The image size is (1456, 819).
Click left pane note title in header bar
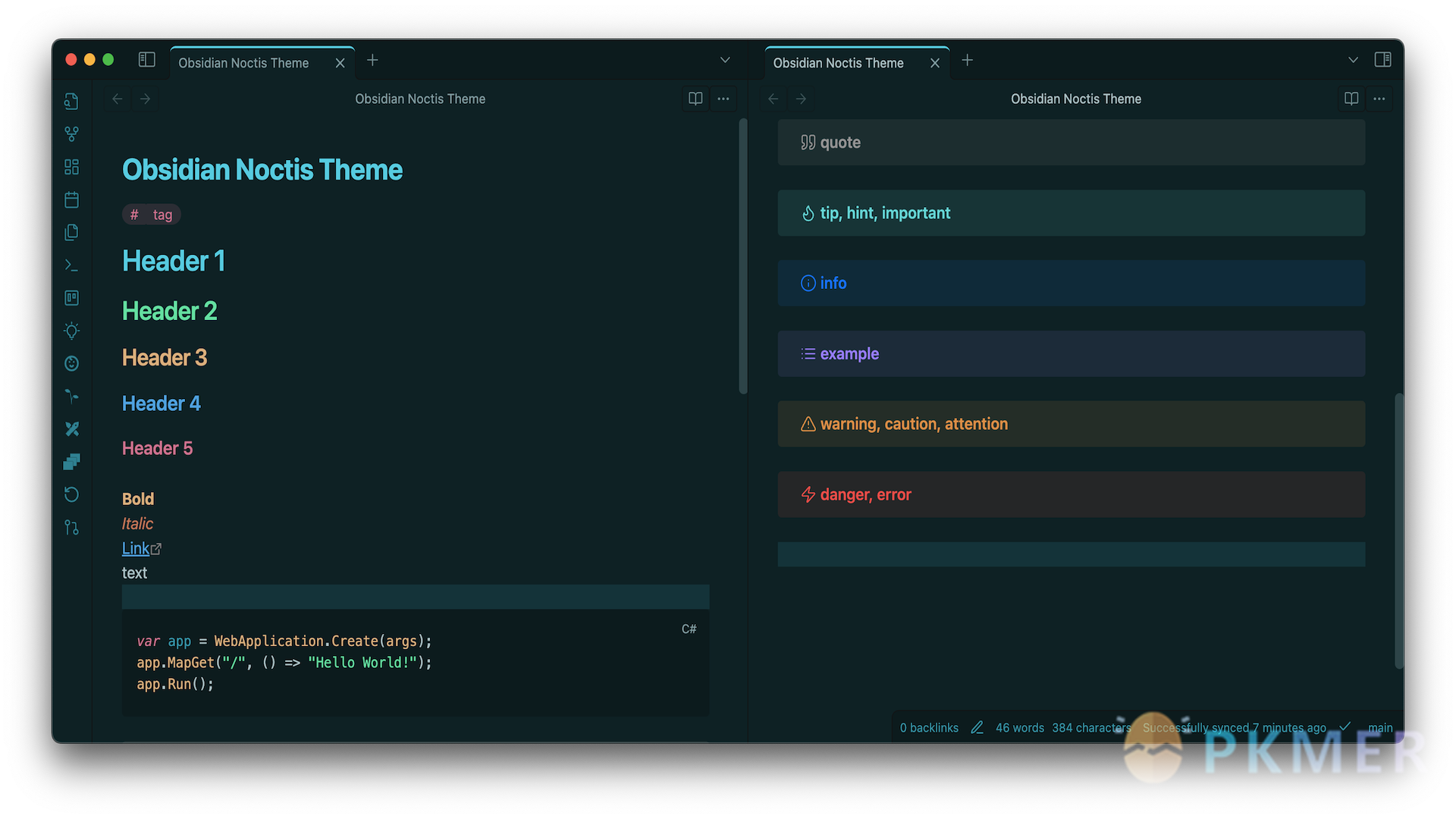click(420, 99)
